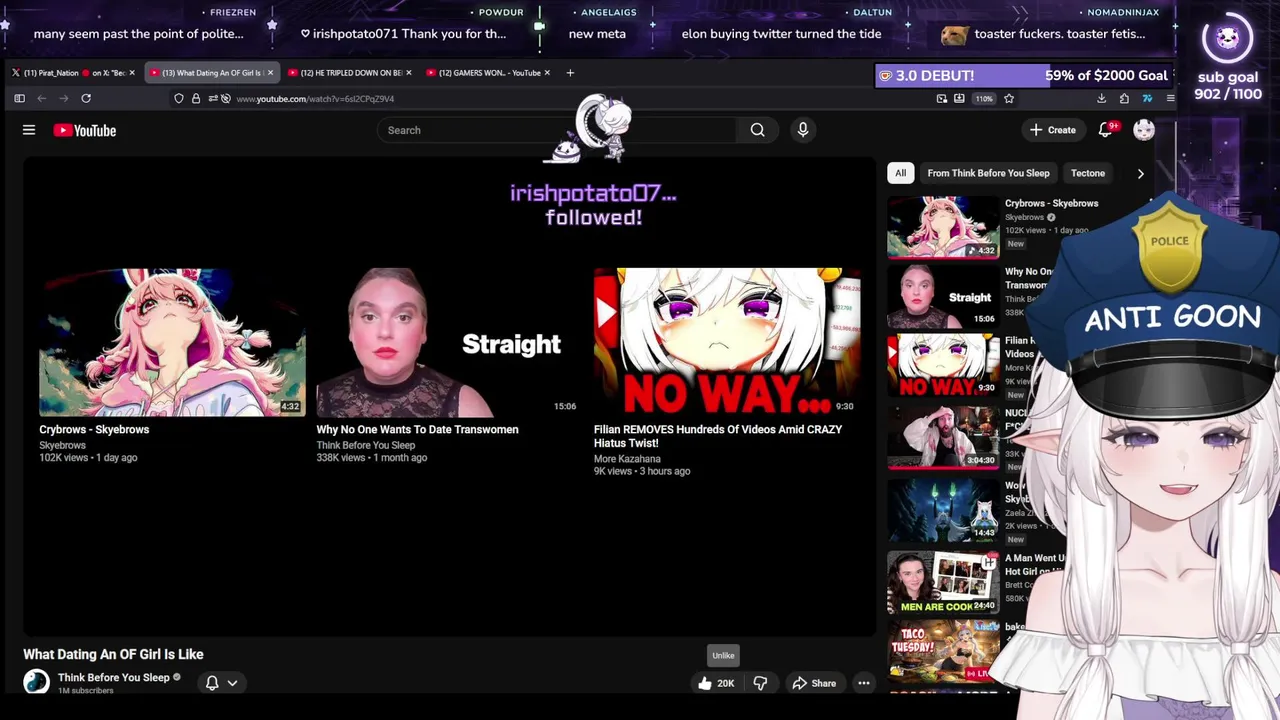Viewport: 1280px width, 720px height.
Task: Select From Think Before You Sleep chip
Action: [x=988, y=173]
